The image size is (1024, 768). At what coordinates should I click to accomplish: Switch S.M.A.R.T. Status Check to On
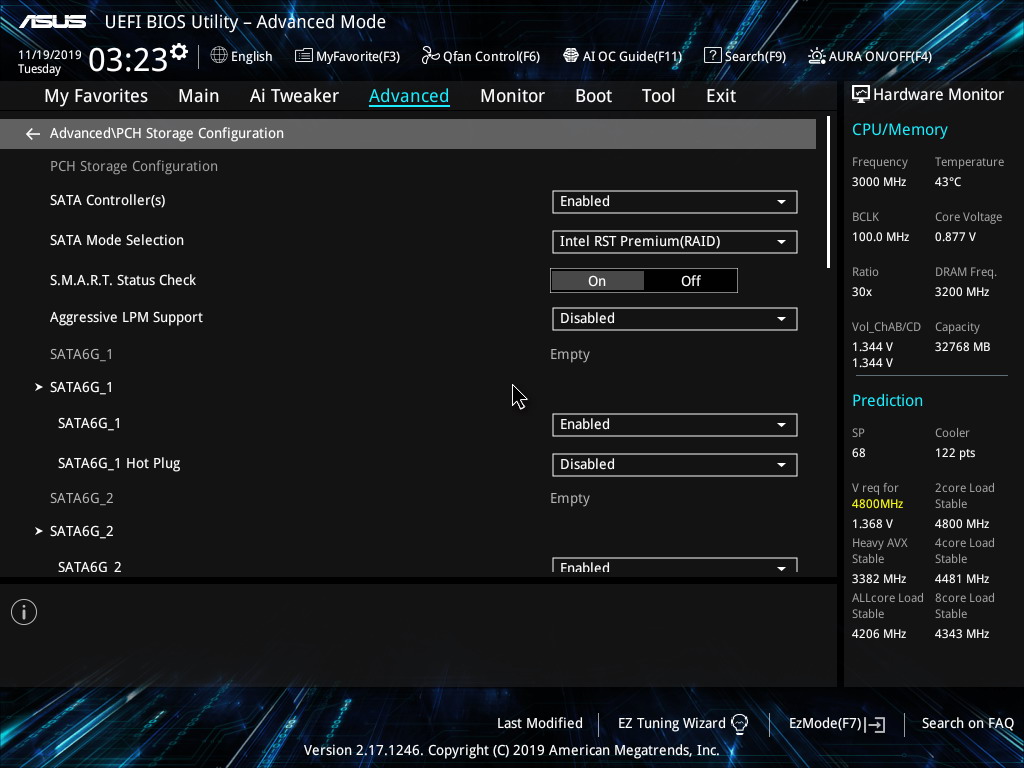(597, 281)
